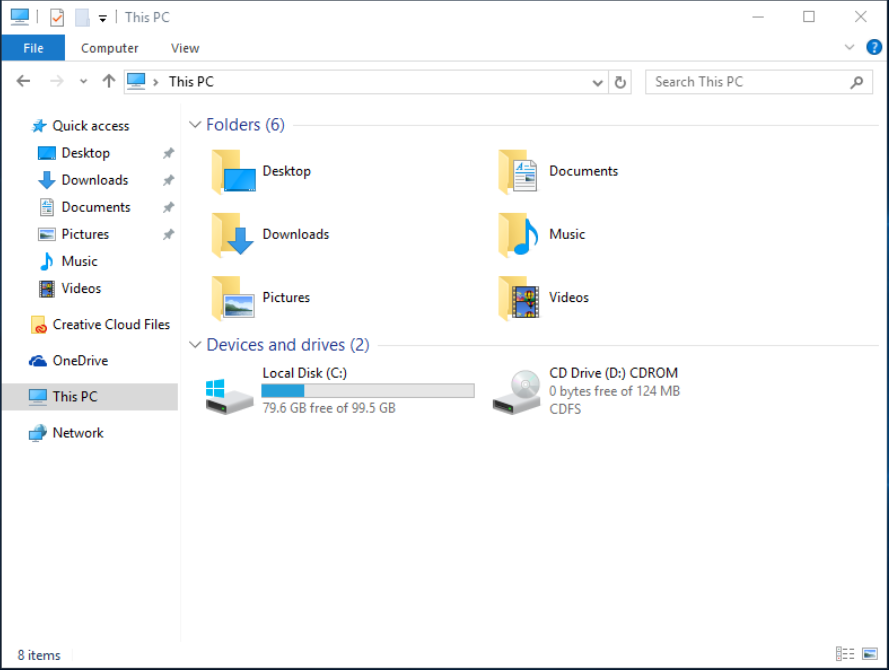Click the computer icon in address bar
This screenshot has height=670, width=889.
(x=136, y=82)
